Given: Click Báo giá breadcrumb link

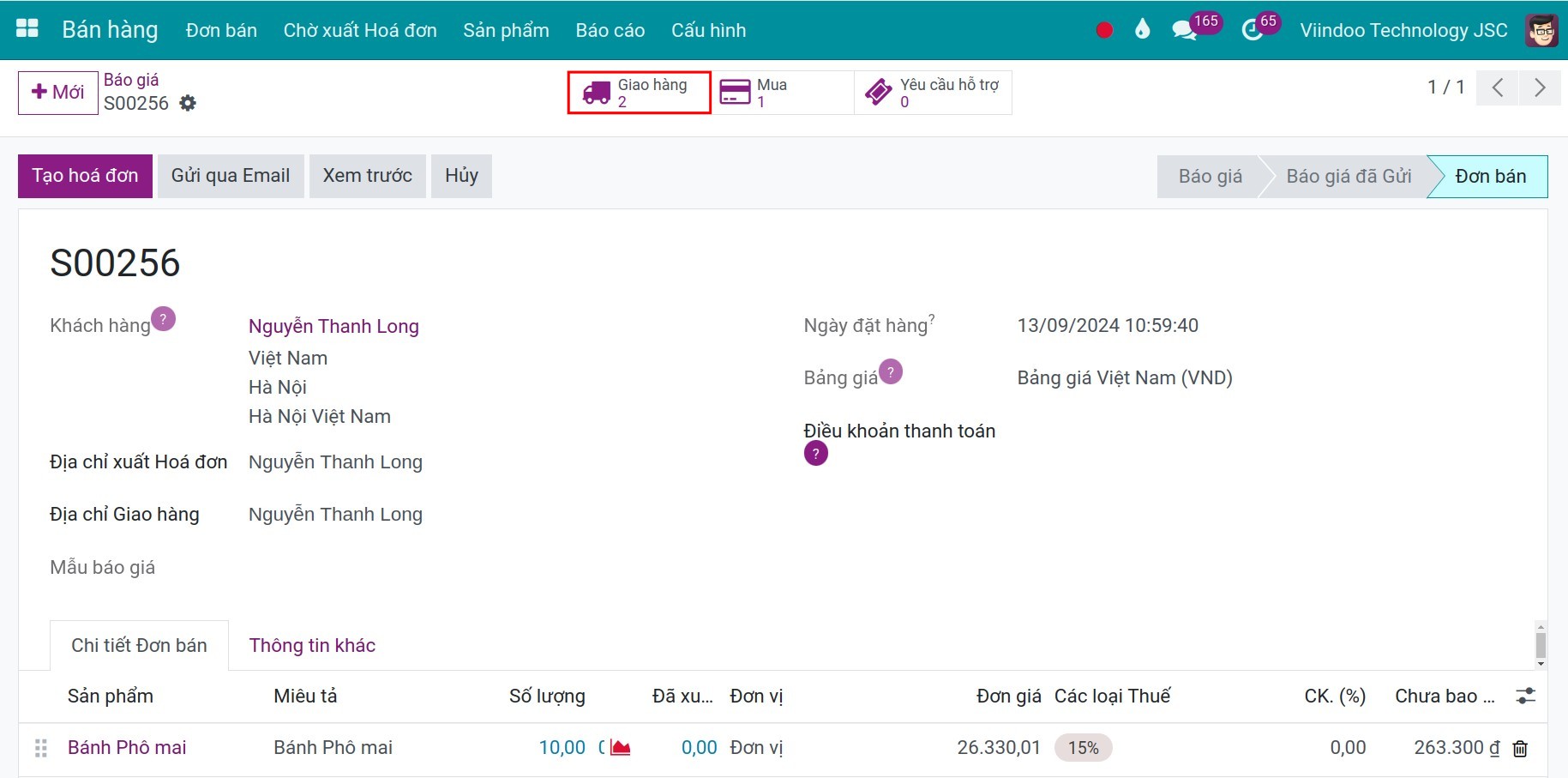Looking at the screenshot, I should point(131,80).
